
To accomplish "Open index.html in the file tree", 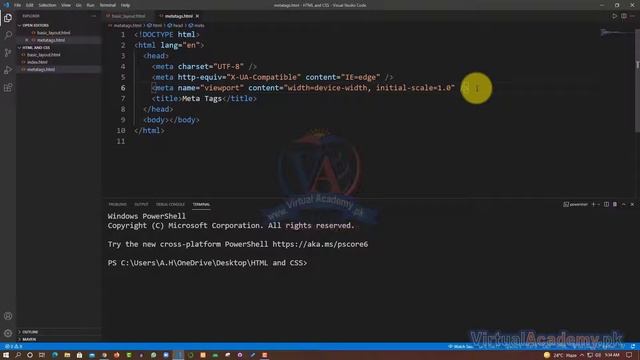I will pos(37,62).
